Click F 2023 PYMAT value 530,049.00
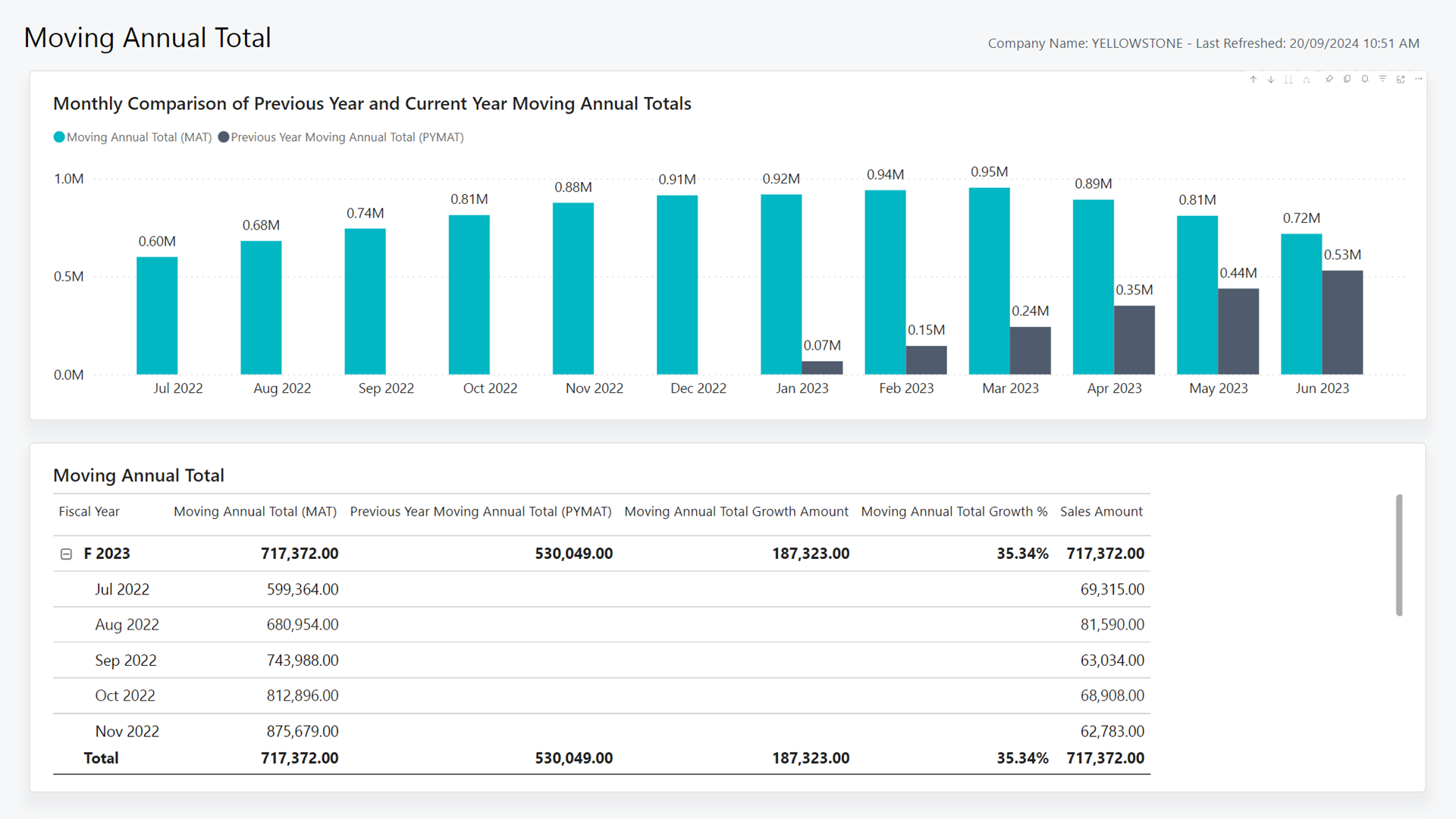Viewport: 1456px width, 819px height. 573,554
